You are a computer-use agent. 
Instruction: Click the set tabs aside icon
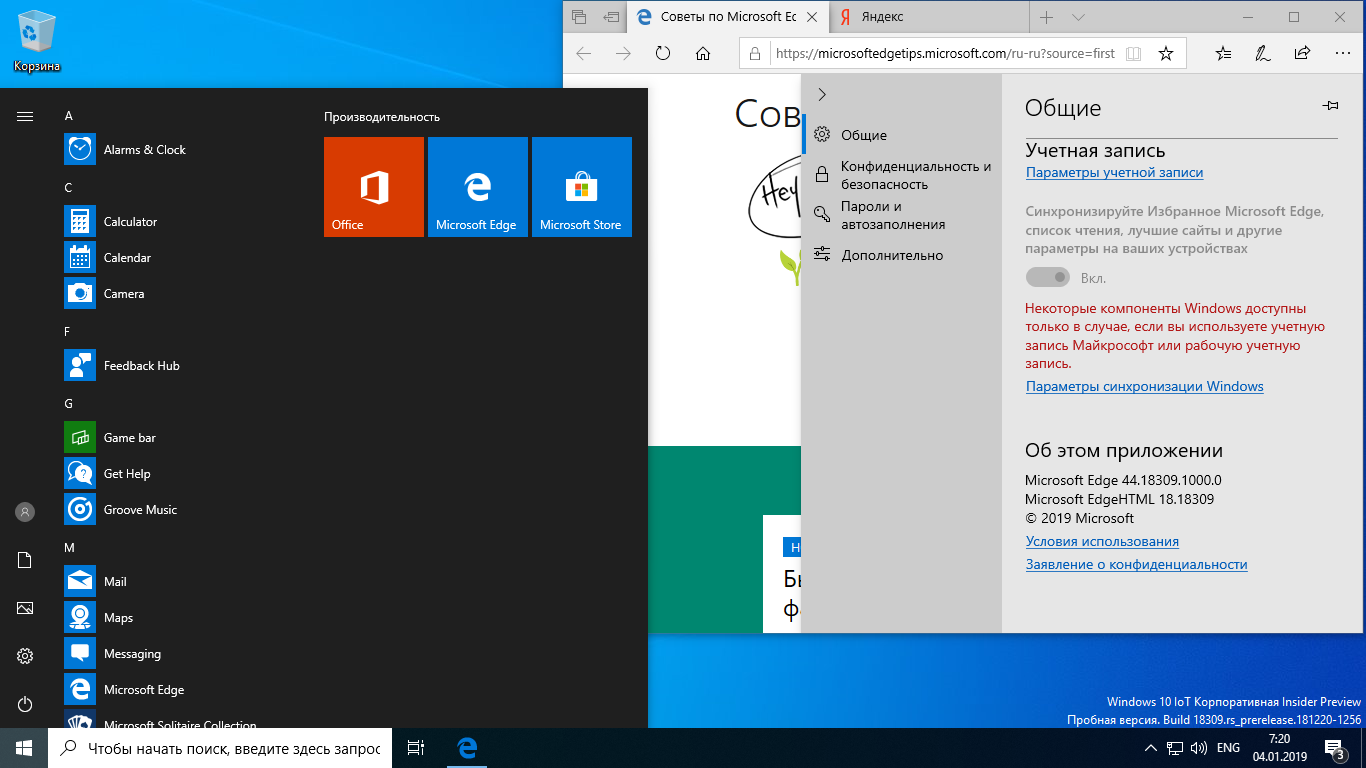tap(610, 17)
